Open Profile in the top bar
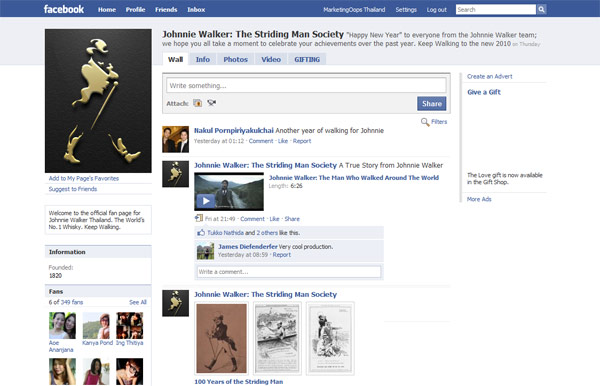Viewport: 600px width, 386px height. (x=135, y=10)
